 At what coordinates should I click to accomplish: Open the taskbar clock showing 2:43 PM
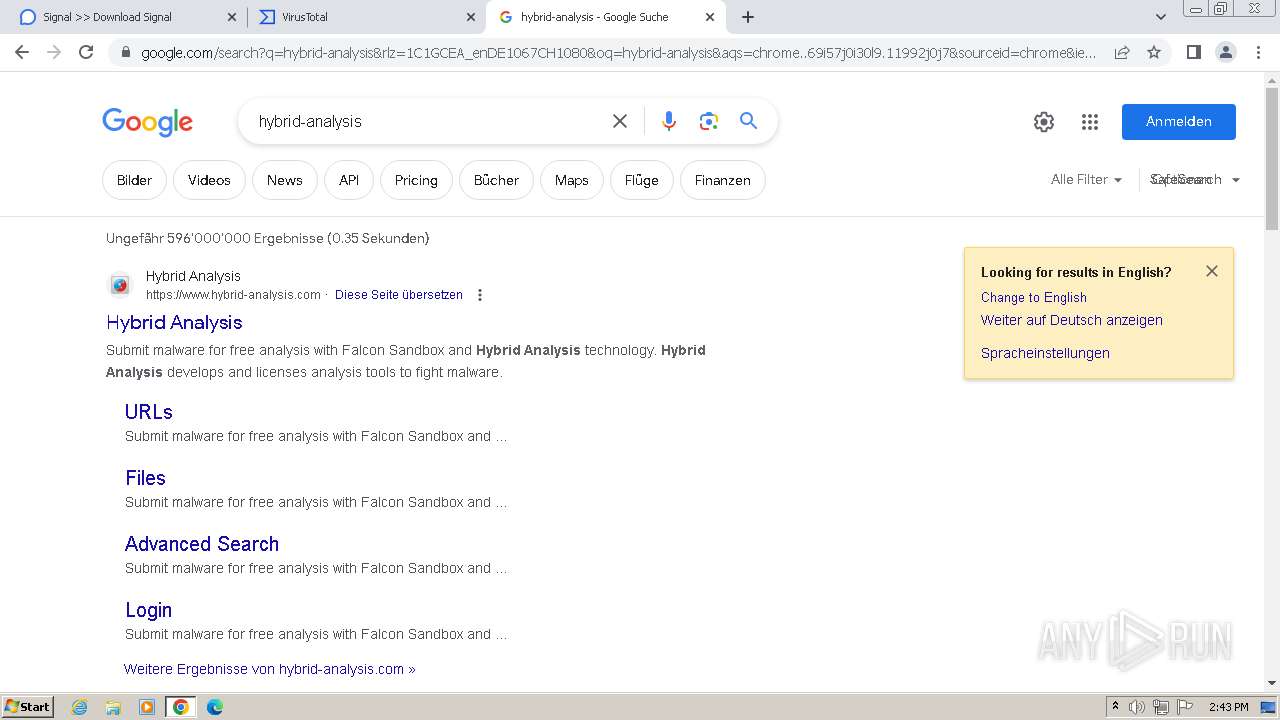tap(1228, 707)
